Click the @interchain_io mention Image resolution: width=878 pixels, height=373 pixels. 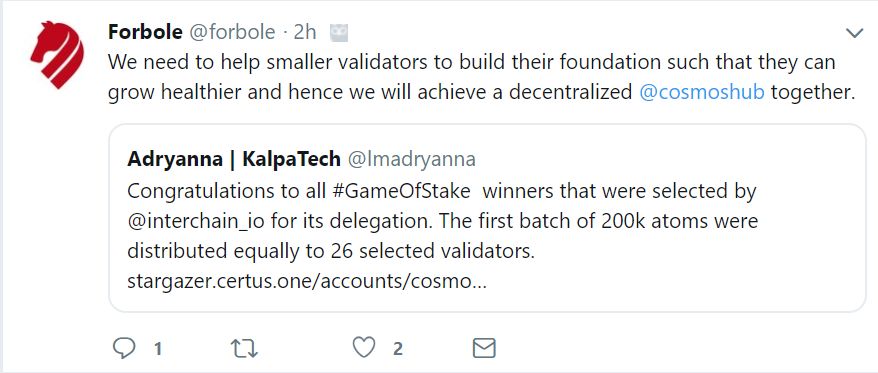(x=196, y=221)
